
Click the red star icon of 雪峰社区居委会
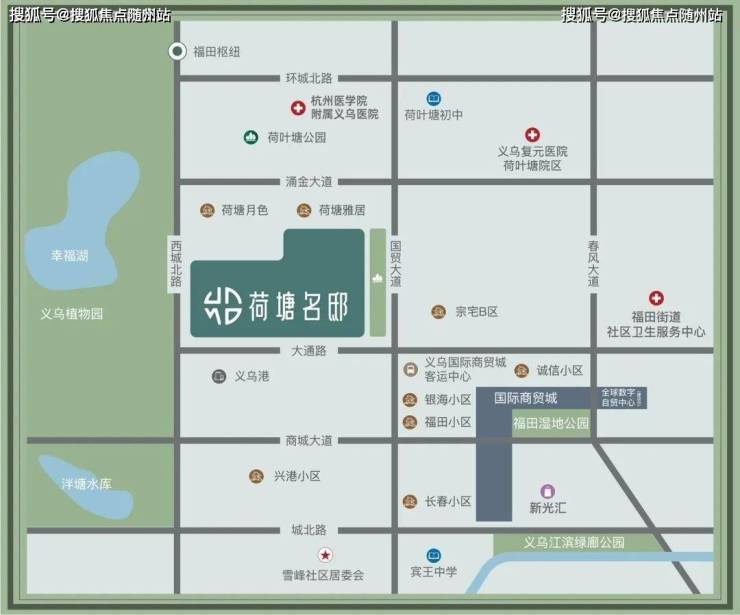point(325,555)
